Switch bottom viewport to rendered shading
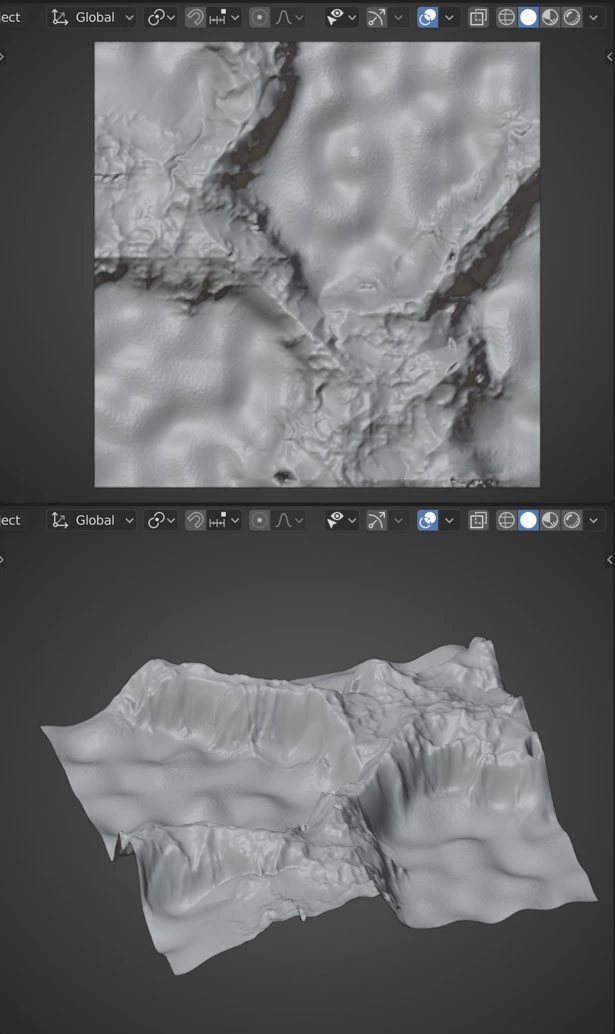Image resolution: width=615 pixels, height=1034 pixels. (x=572, y=520)
